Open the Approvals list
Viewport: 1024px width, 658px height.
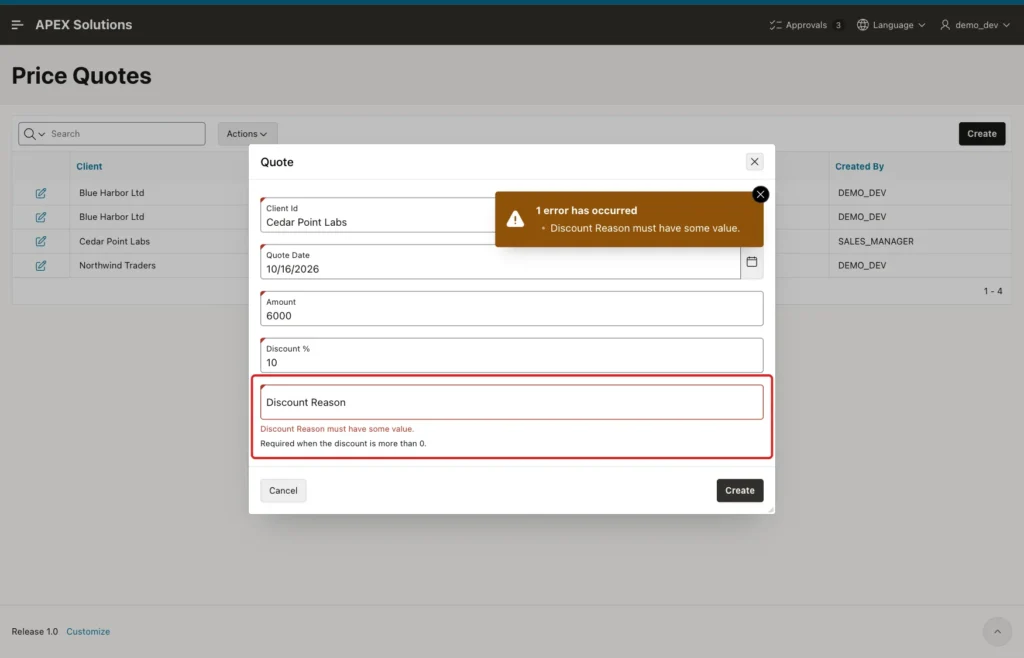coord(805,25)
